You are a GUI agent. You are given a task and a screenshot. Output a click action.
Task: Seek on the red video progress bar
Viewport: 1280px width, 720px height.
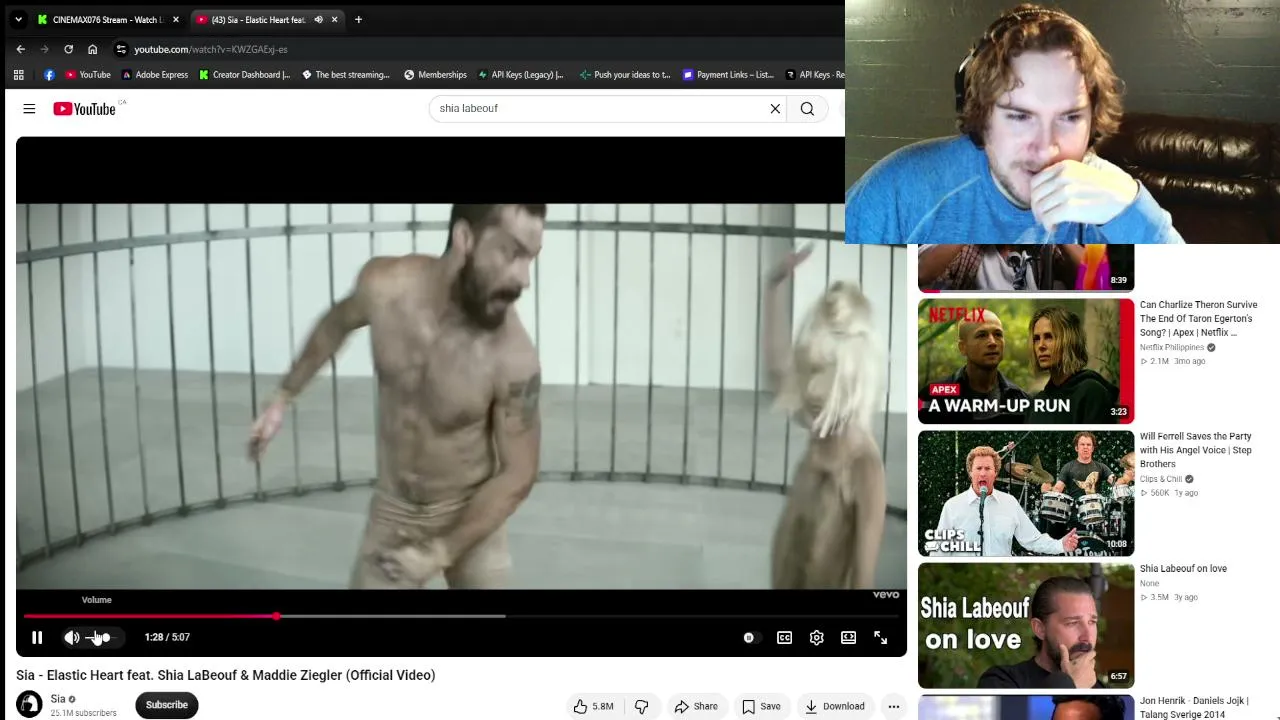(461, 616)
